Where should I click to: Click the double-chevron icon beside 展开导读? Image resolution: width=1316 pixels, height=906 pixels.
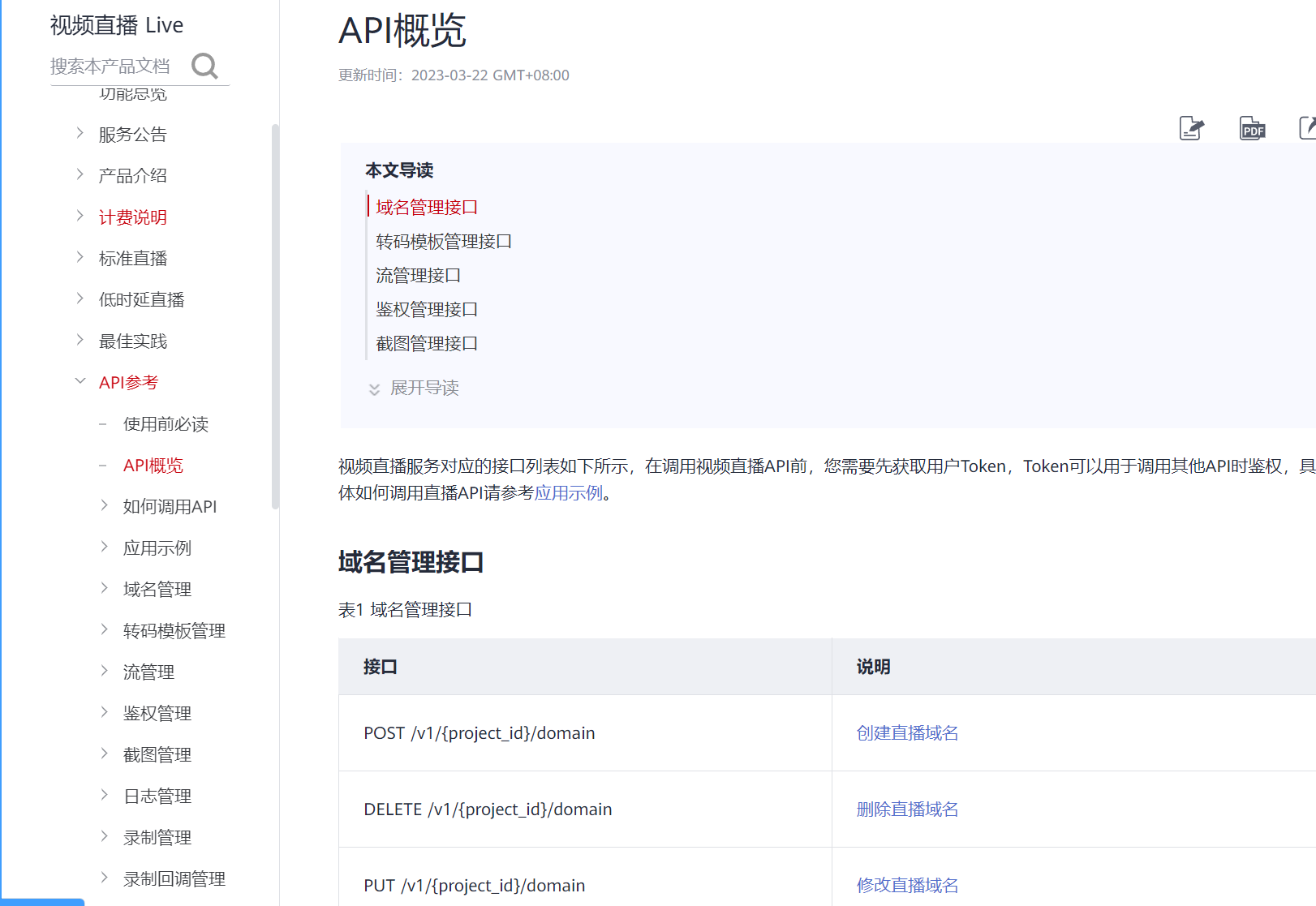point(374,389)
